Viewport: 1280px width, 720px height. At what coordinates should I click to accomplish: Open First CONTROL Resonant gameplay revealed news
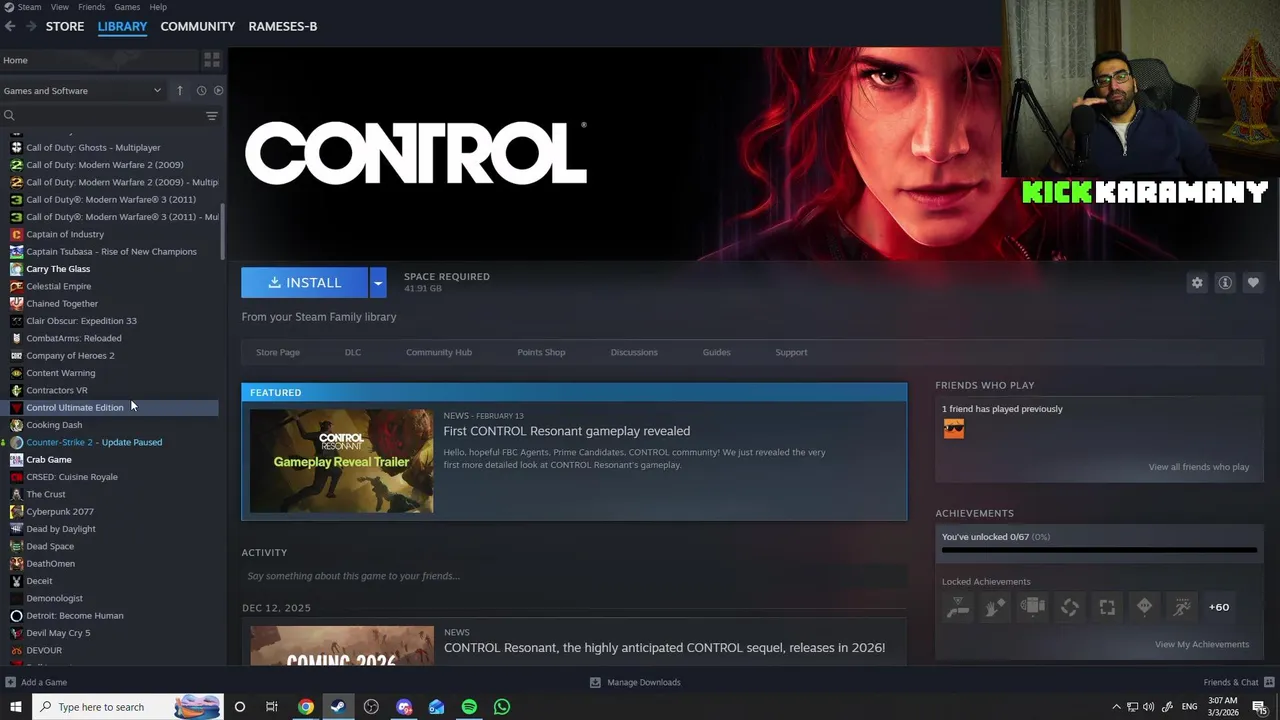coord(567,431)
